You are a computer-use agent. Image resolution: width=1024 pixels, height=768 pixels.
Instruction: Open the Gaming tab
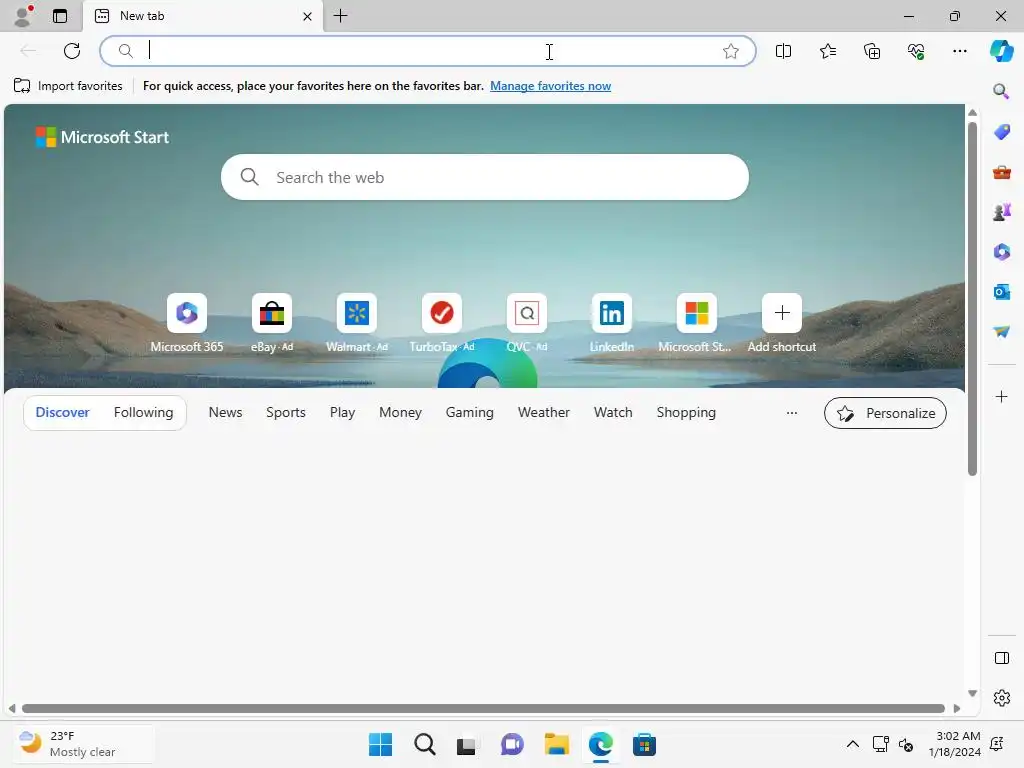(470, 413)
